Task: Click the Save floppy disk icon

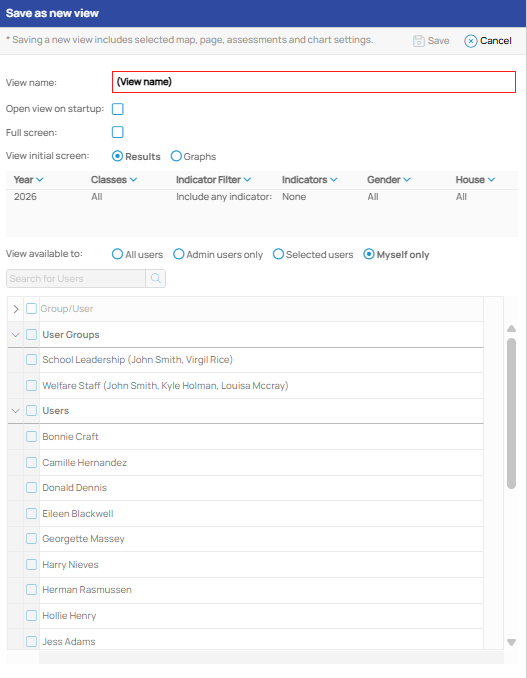Action: (418, 41)
